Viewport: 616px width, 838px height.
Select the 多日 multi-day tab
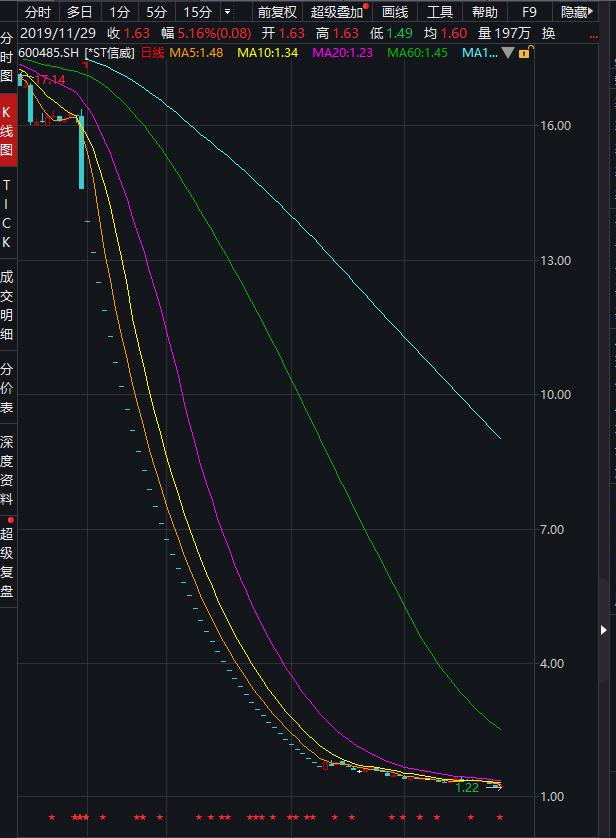(x=79, y=12)
